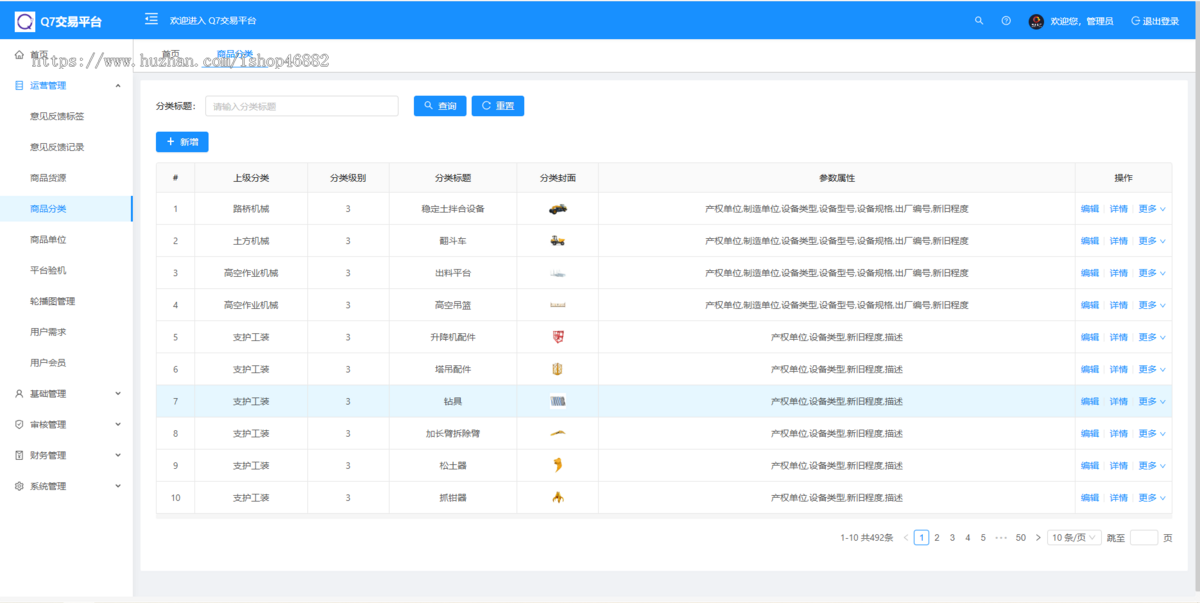
Task: Click the 查询 search button
Action: click(x=440, y=106)
